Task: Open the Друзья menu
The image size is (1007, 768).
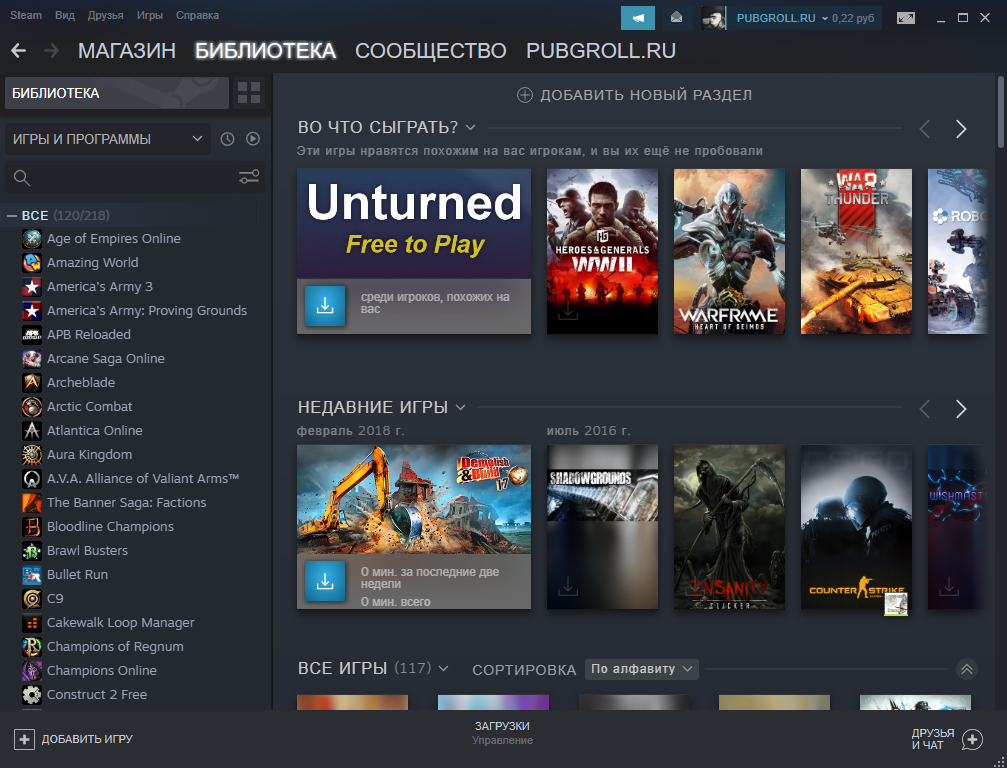Action: click(x=105, y=15)
